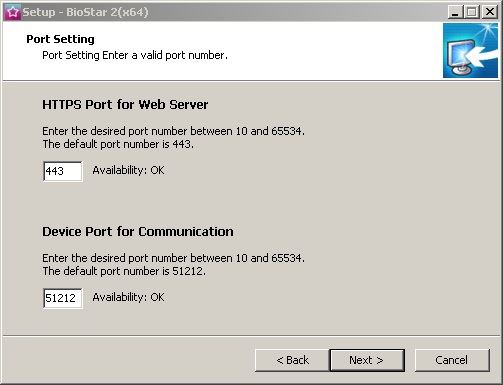The image size is (503, 385).
Task: Click Availability: OK beside the 443 field
Action: coord(128,170)
